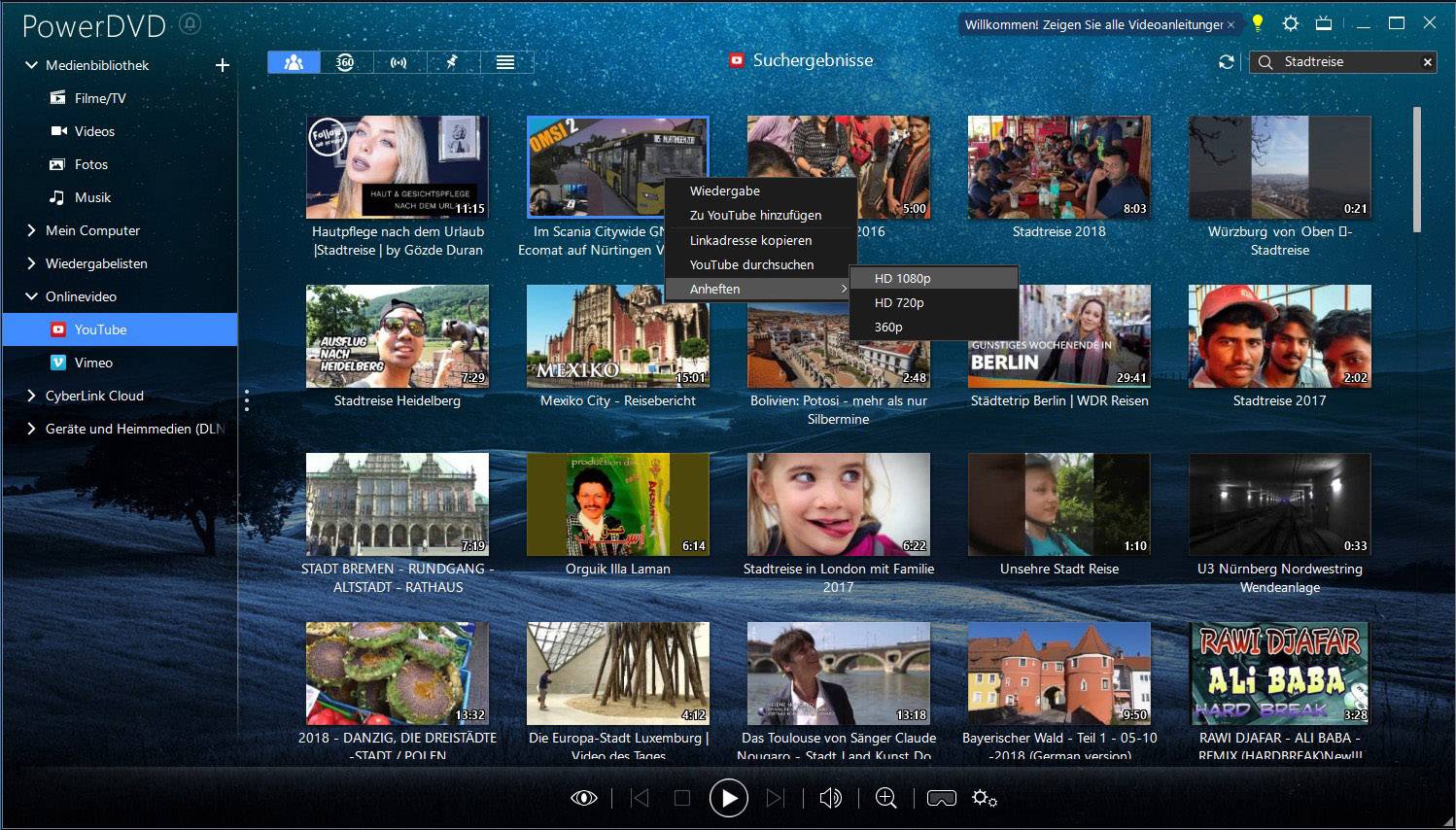
Task: Show pinned videos via the pin icon
Action: 451,61
